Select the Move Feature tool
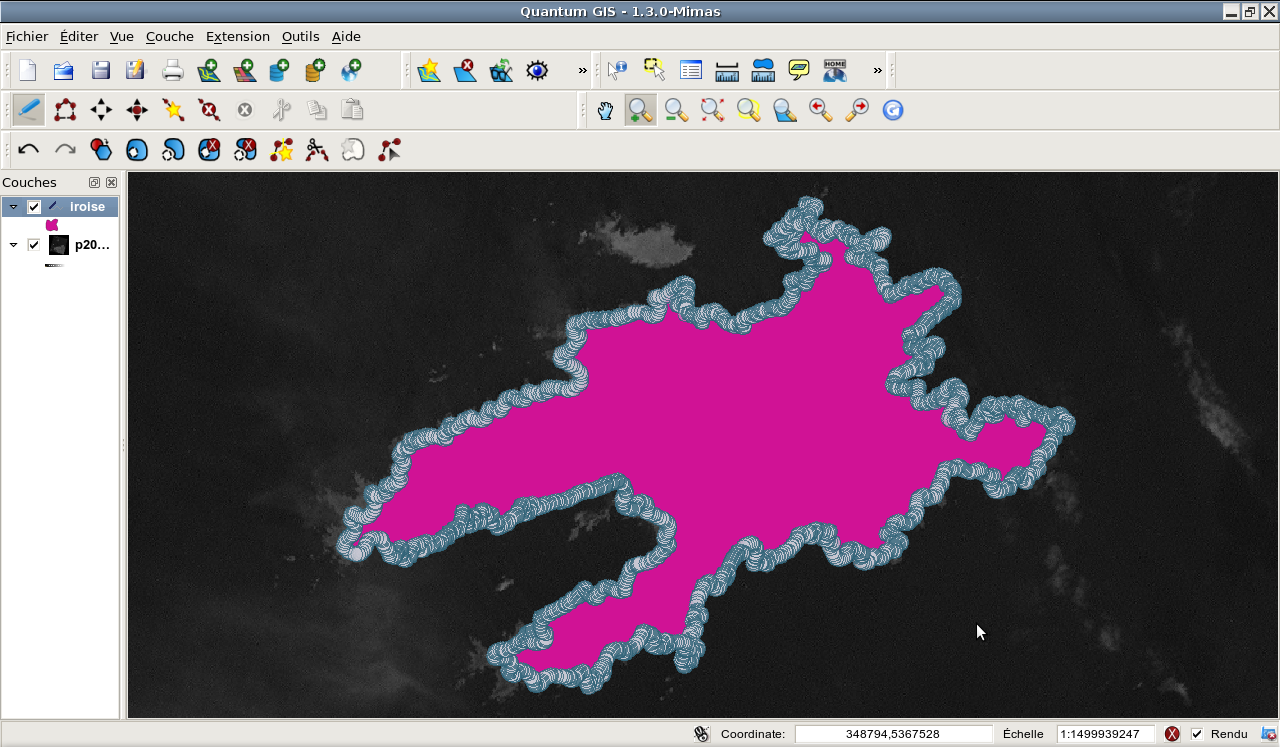Image resolution: width=1280 pixels, height=747 pixels. (x=101, y=110)
